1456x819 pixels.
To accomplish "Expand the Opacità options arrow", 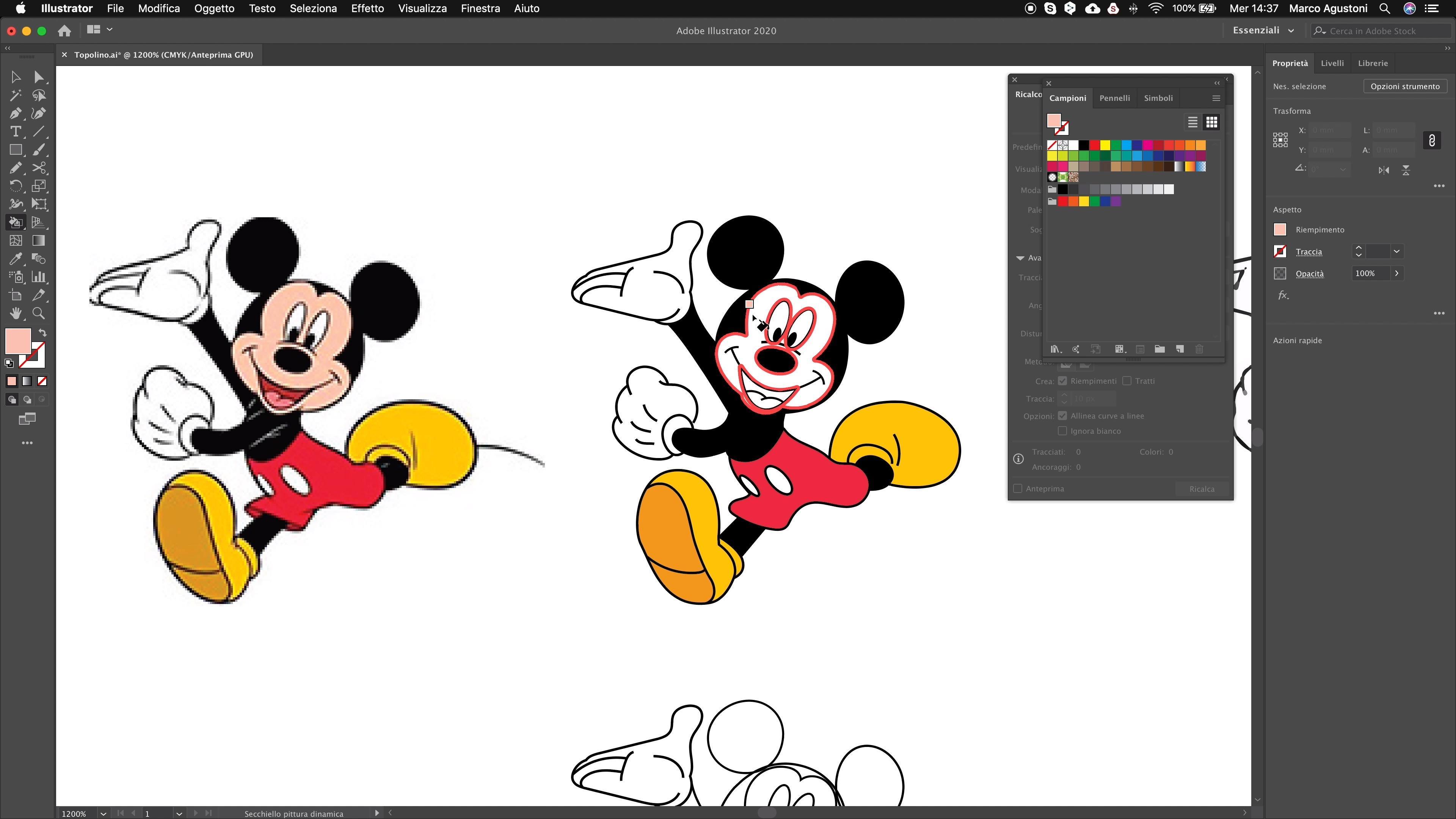I will [1396, 273].
